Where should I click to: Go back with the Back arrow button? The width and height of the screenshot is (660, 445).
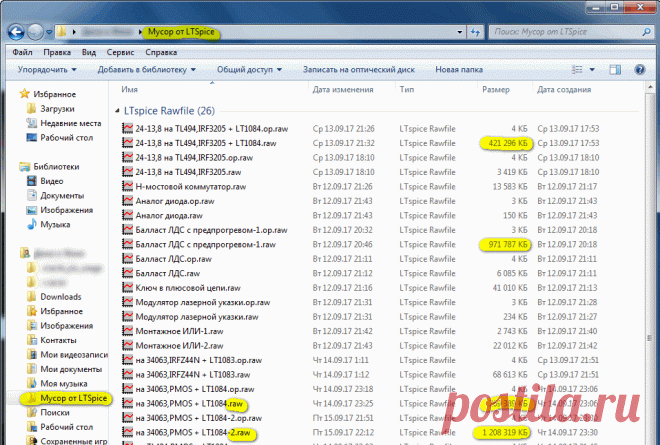click(16, 32)
